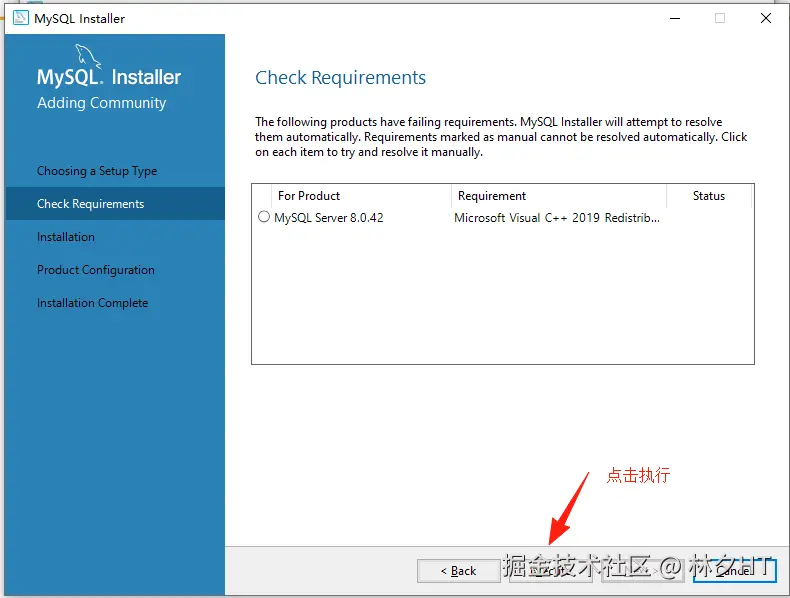Open Installation Complete step in sidebar
790x598 pixels.
click(92, 303)
